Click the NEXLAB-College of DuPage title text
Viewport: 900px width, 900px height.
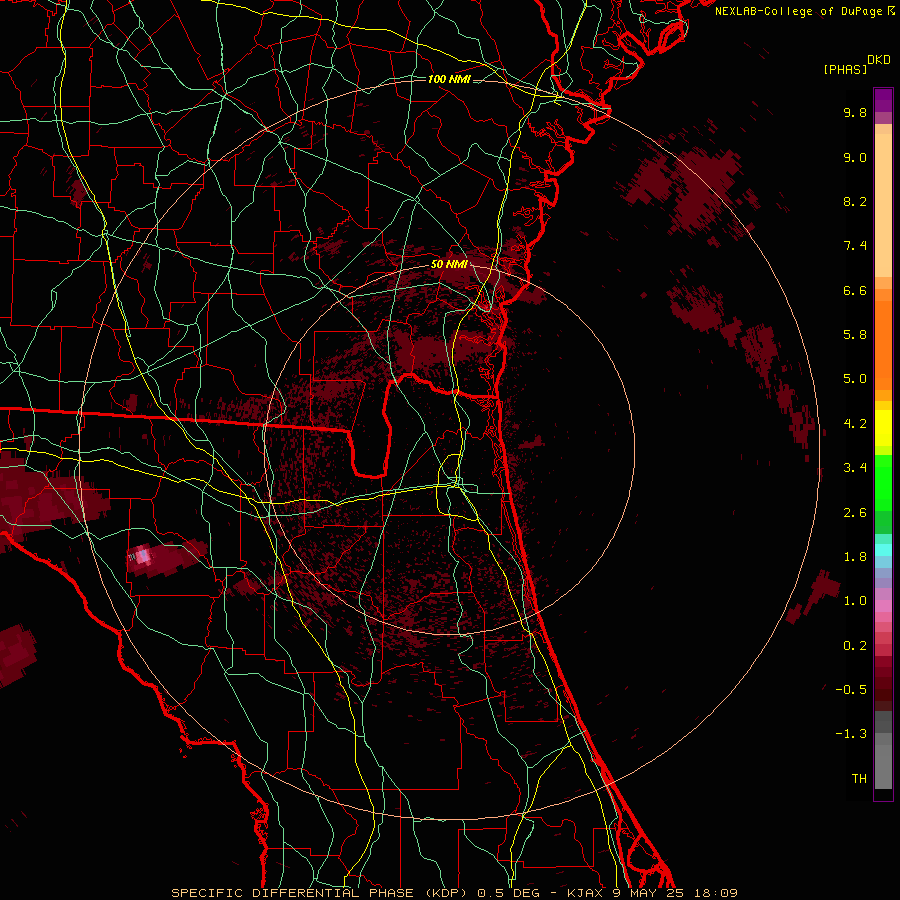click(x=798, y=11)
